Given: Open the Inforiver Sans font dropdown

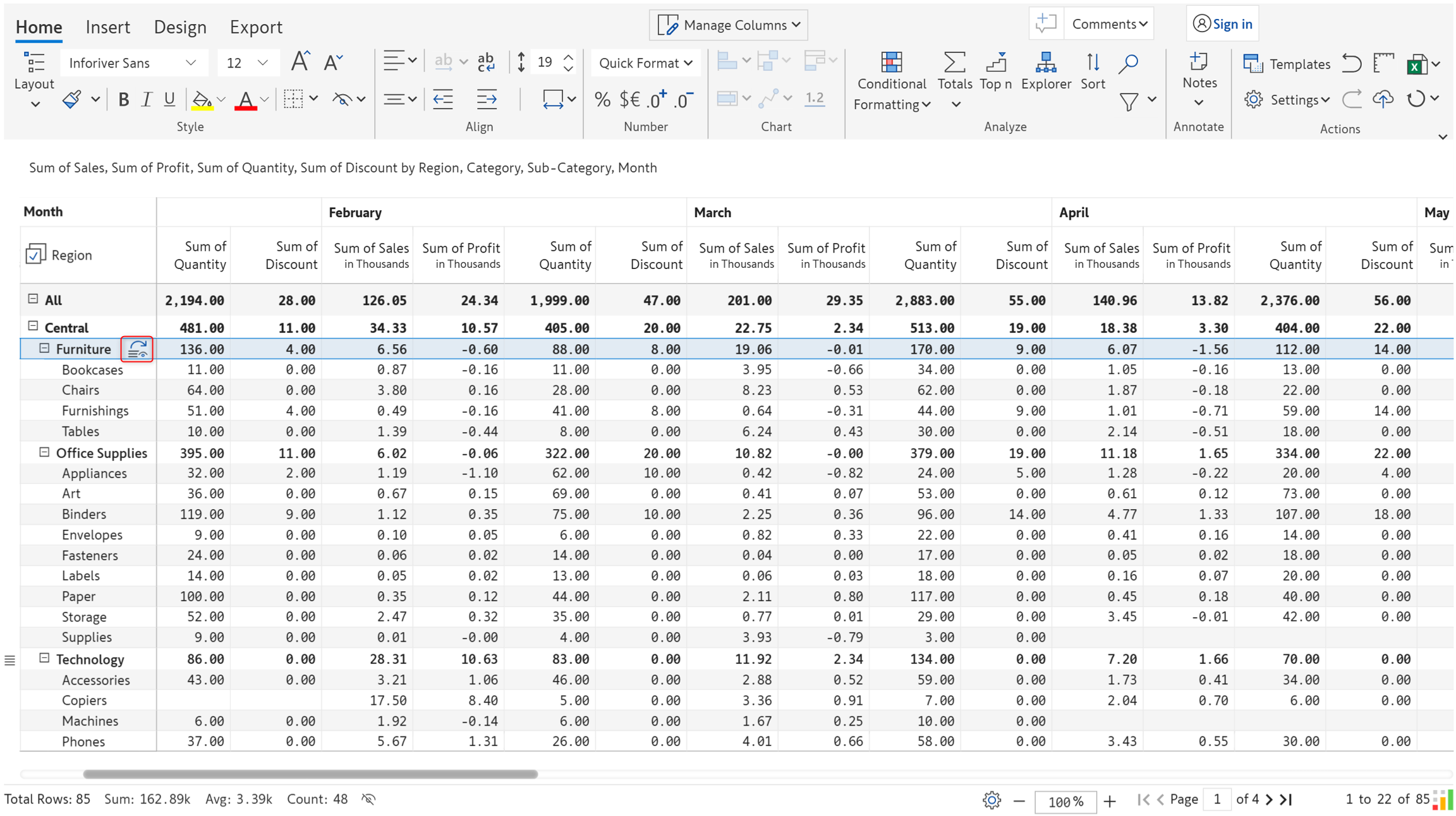Looking at the screenshot, I should (x=132, y=63).
